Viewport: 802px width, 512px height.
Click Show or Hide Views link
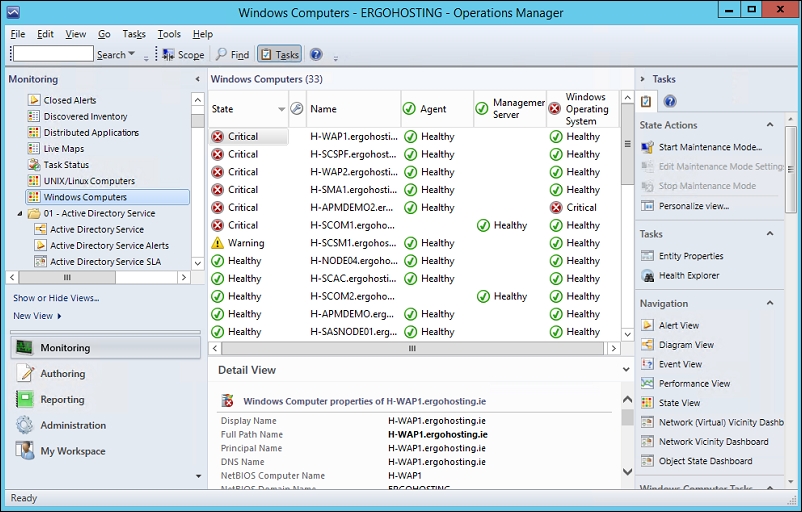[56, 298]
